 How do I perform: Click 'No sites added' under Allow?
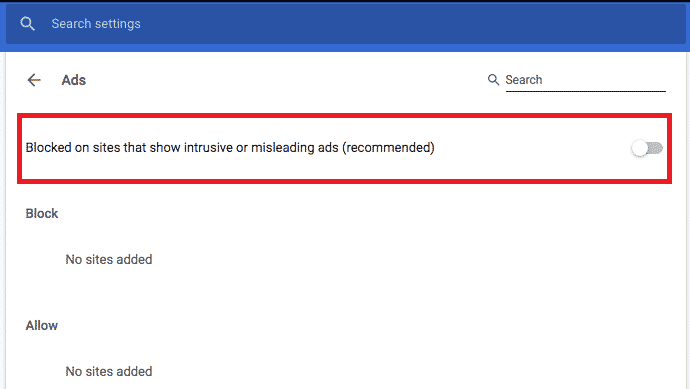[x=109, y=371]
